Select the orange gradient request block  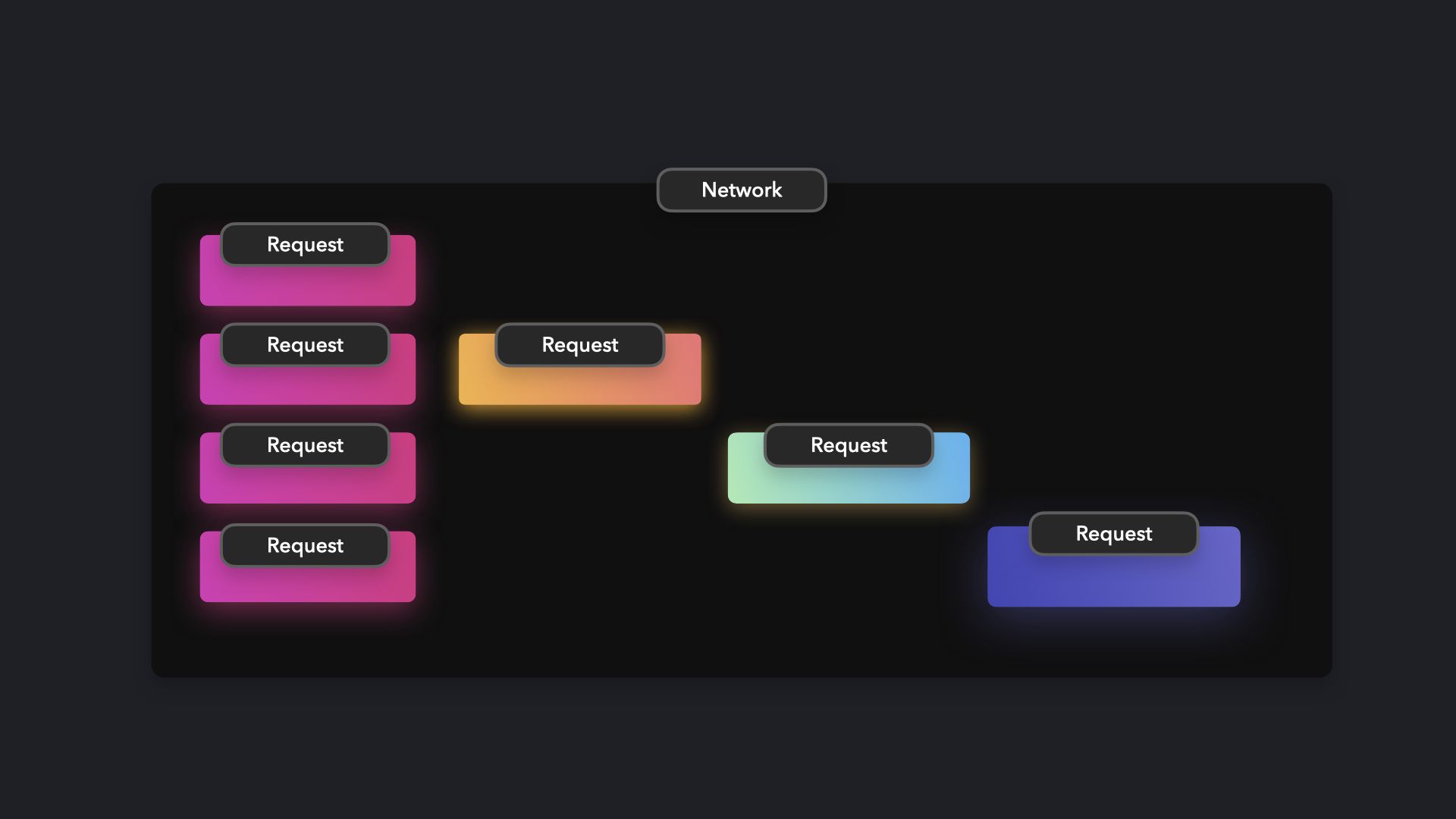(579, 388)
